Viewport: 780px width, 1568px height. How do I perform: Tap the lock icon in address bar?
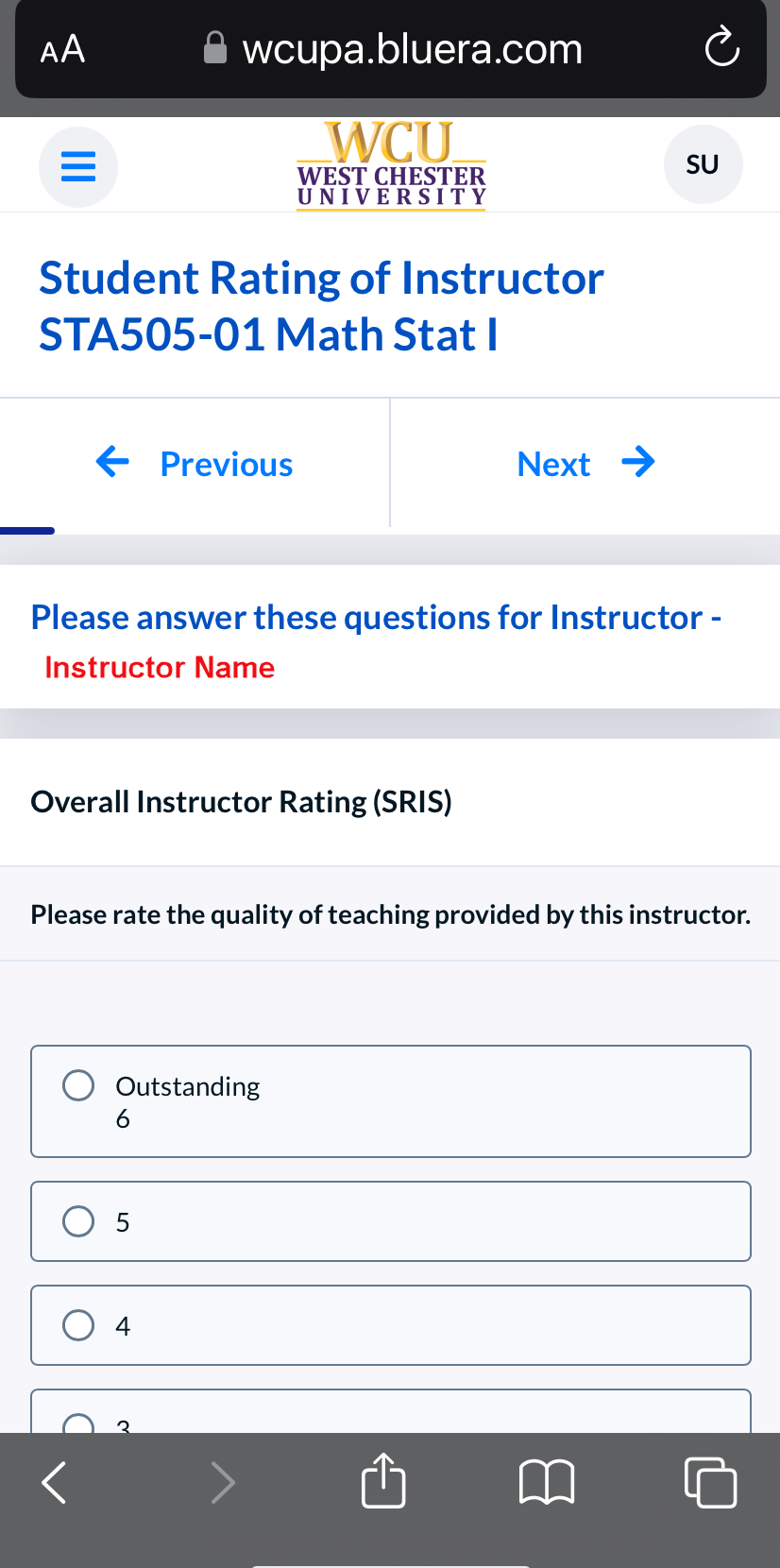215,47
